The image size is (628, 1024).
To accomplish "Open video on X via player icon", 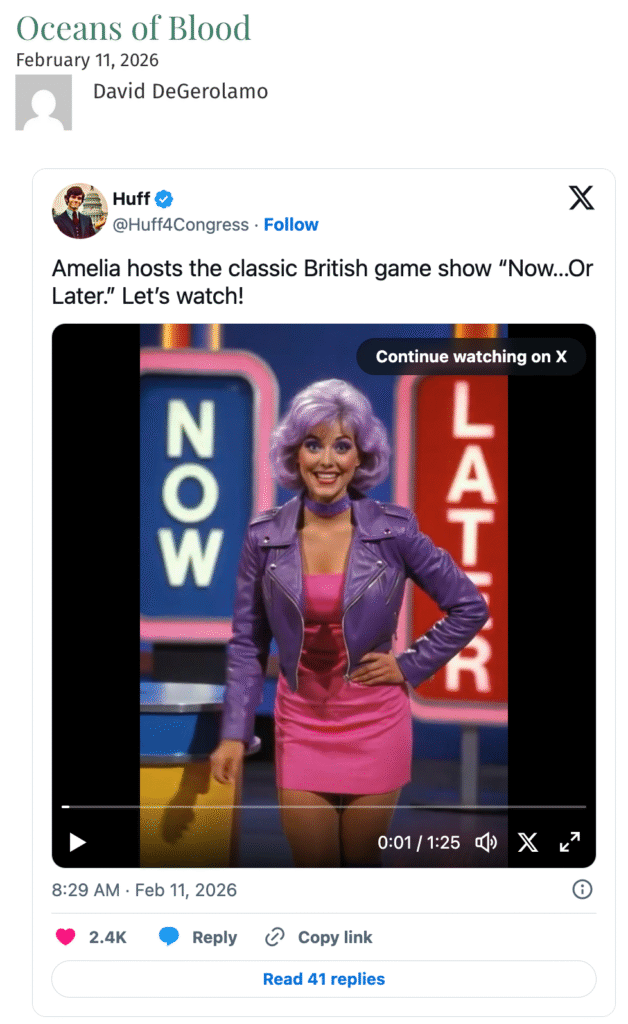I will 527,842.
